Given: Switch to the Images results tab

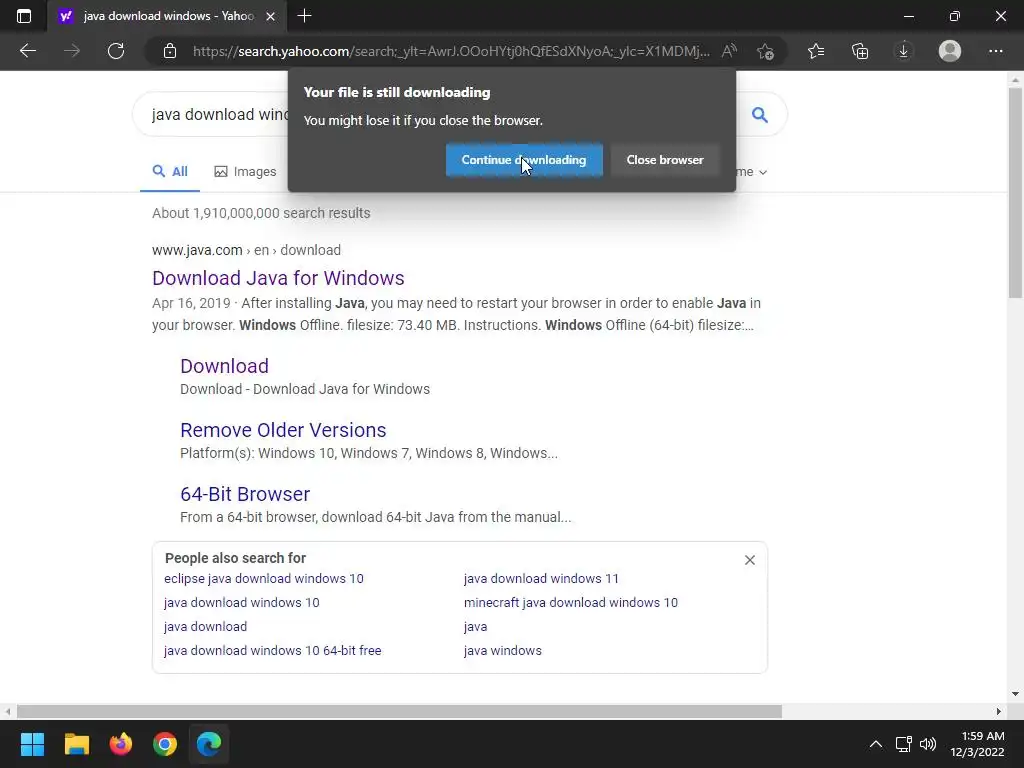Looking at the screenshot, I should 246,172.
